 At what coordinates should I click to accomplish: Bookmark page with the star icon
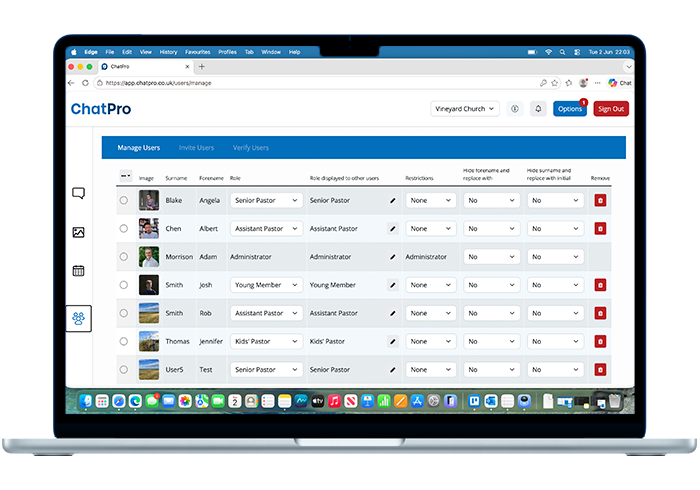554,83
